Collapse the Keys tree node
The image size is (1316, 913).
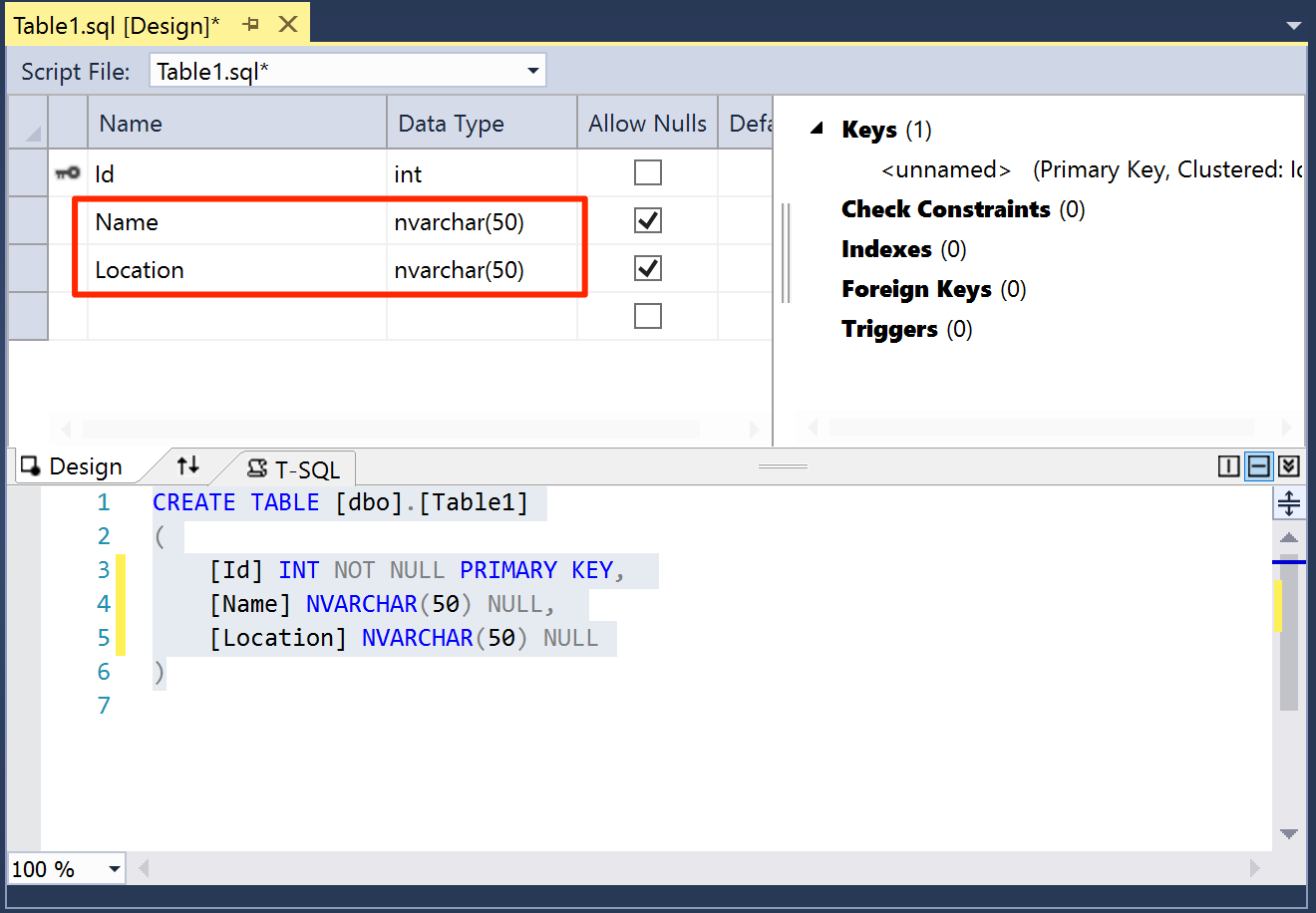818,129
